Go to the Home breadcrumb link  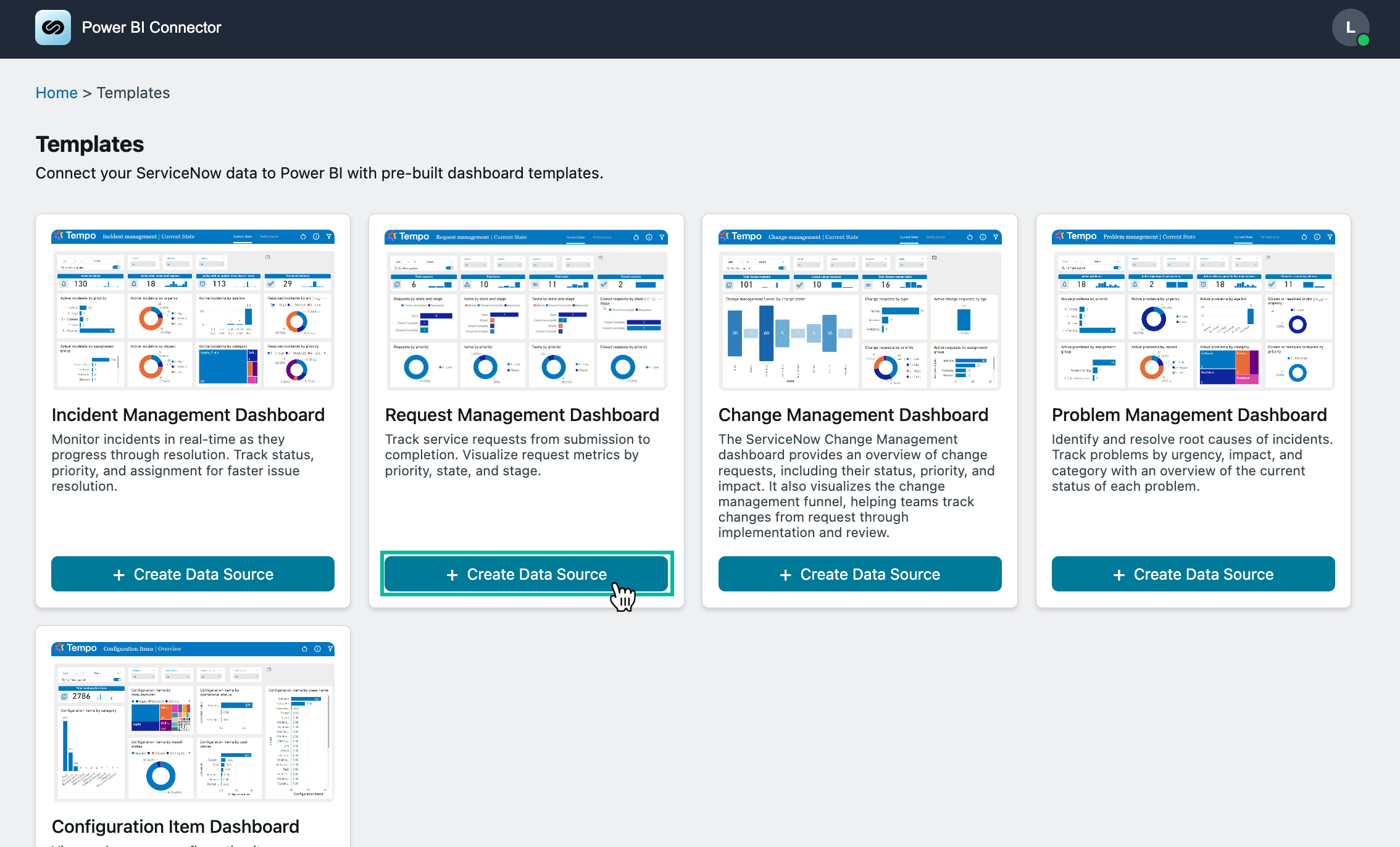pos(56,93)
